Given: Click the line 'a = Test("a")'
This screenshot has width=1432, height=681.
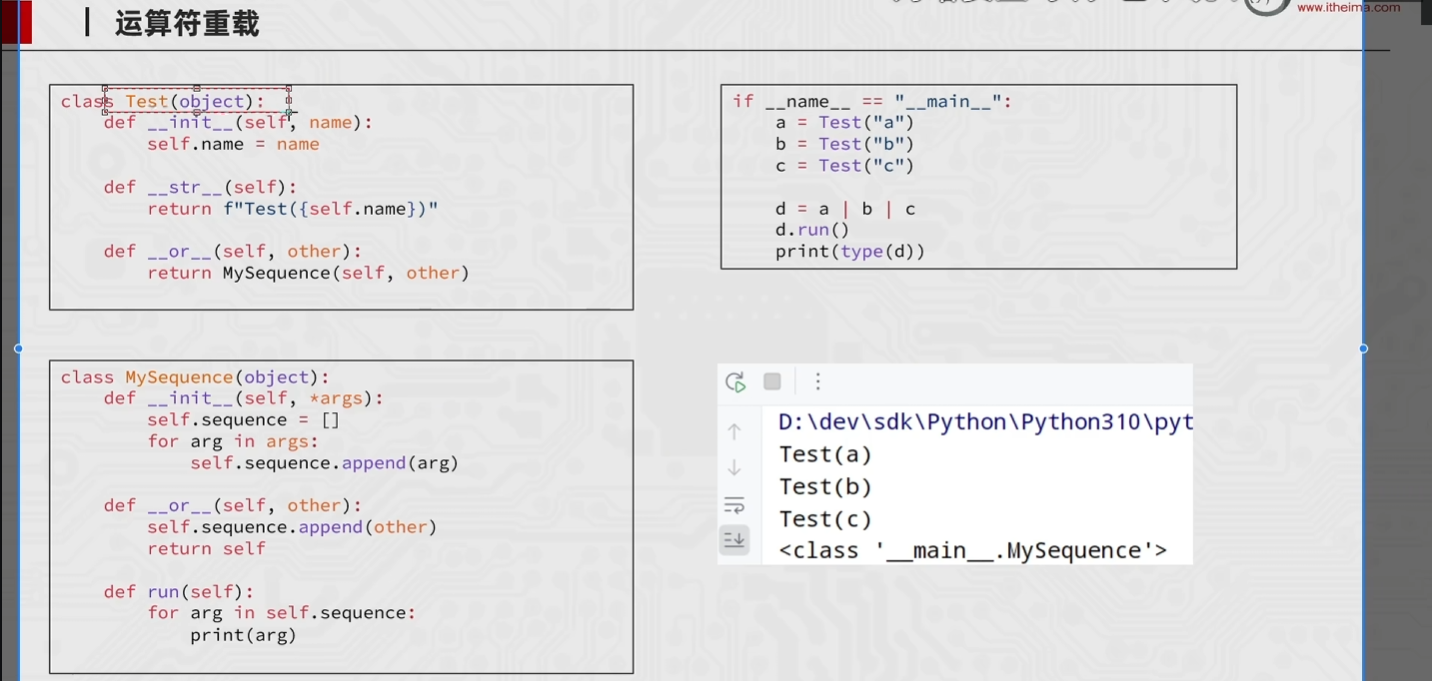Looking at the screenshot, I should (x=845, y=122).
